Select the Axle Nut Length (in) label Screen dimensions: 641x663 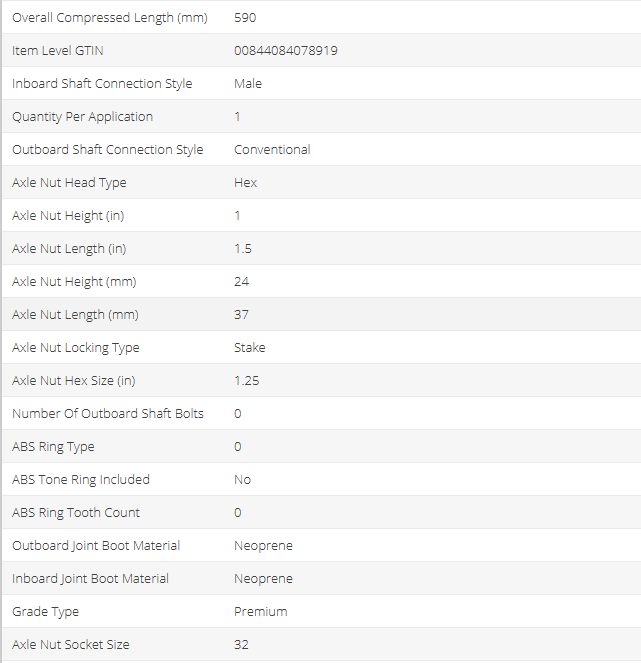(69, 249)
